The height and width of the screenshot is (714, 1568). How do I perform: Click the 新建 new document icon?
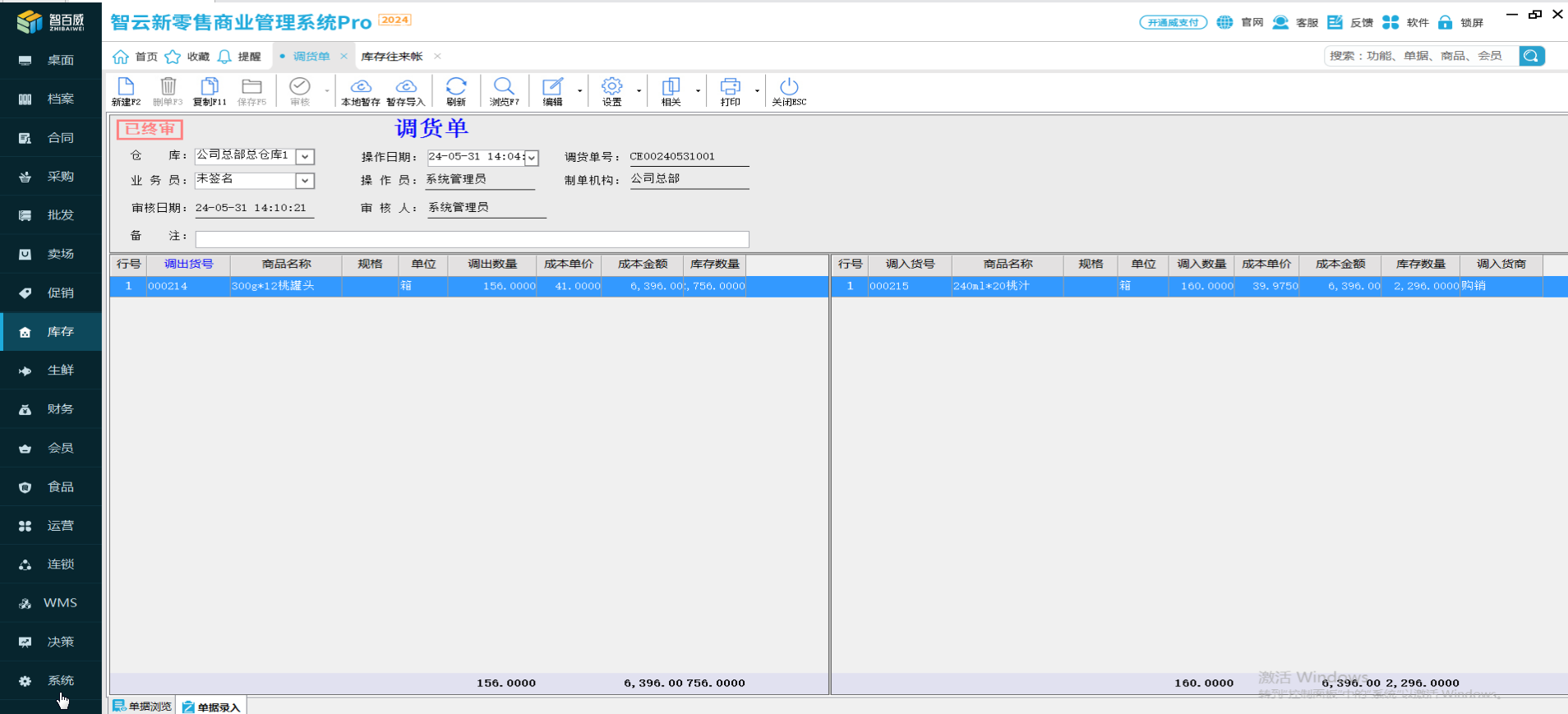coord(126,87)
